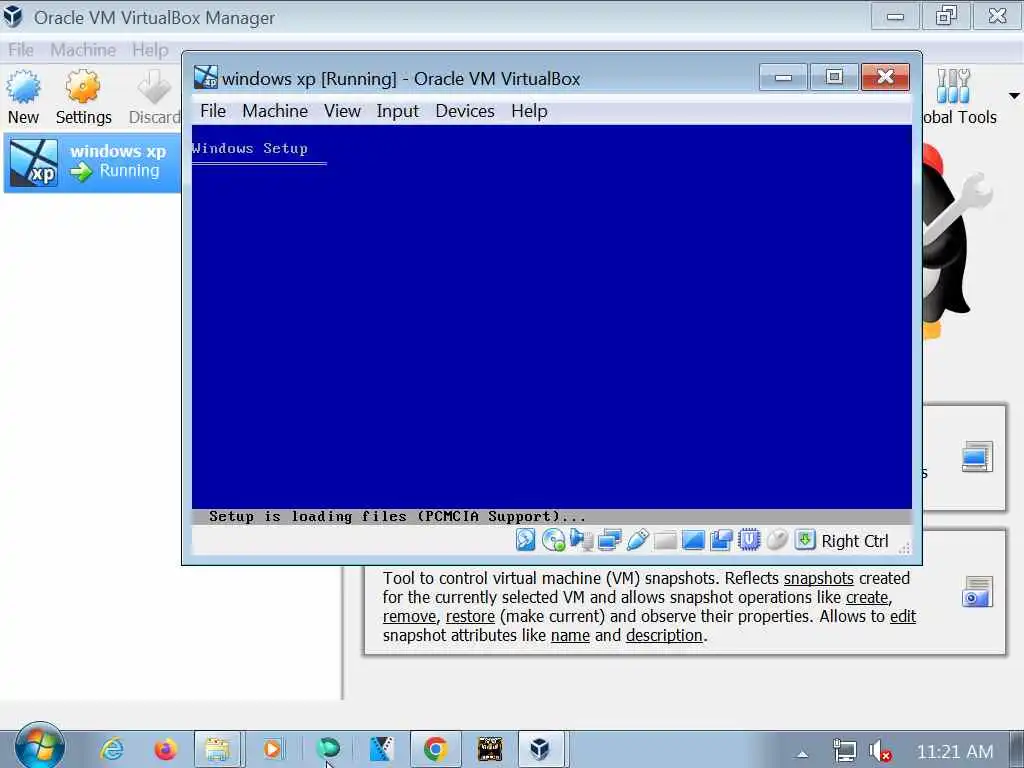
Task: Open the Input menu in VM window
Action: point(397,111)
